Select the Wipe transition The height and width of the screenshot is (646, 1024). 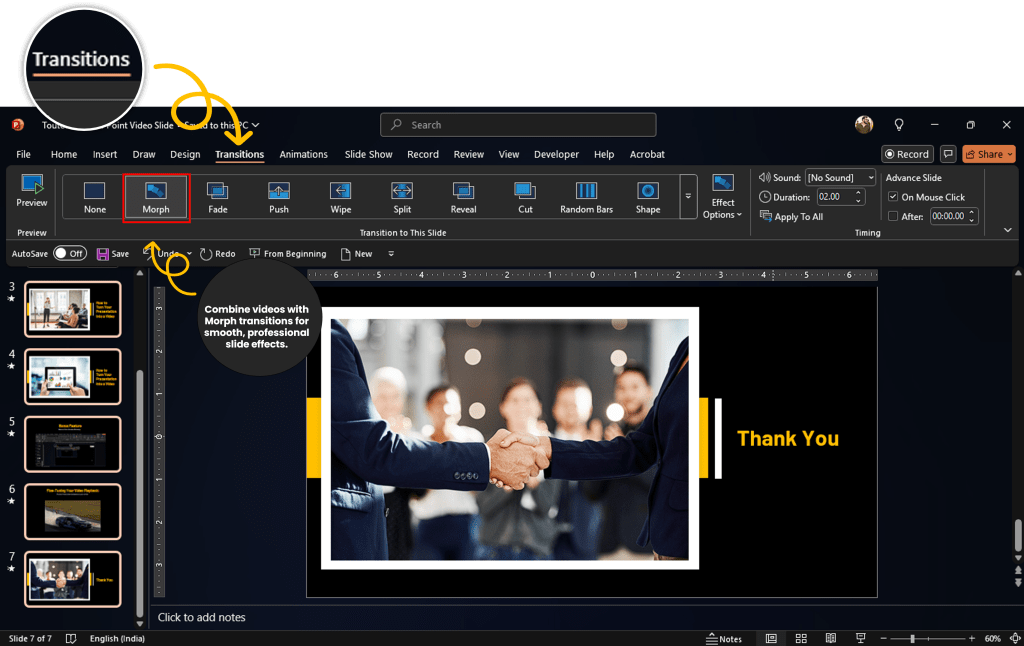pyautogui.click(x=341, y=190)
